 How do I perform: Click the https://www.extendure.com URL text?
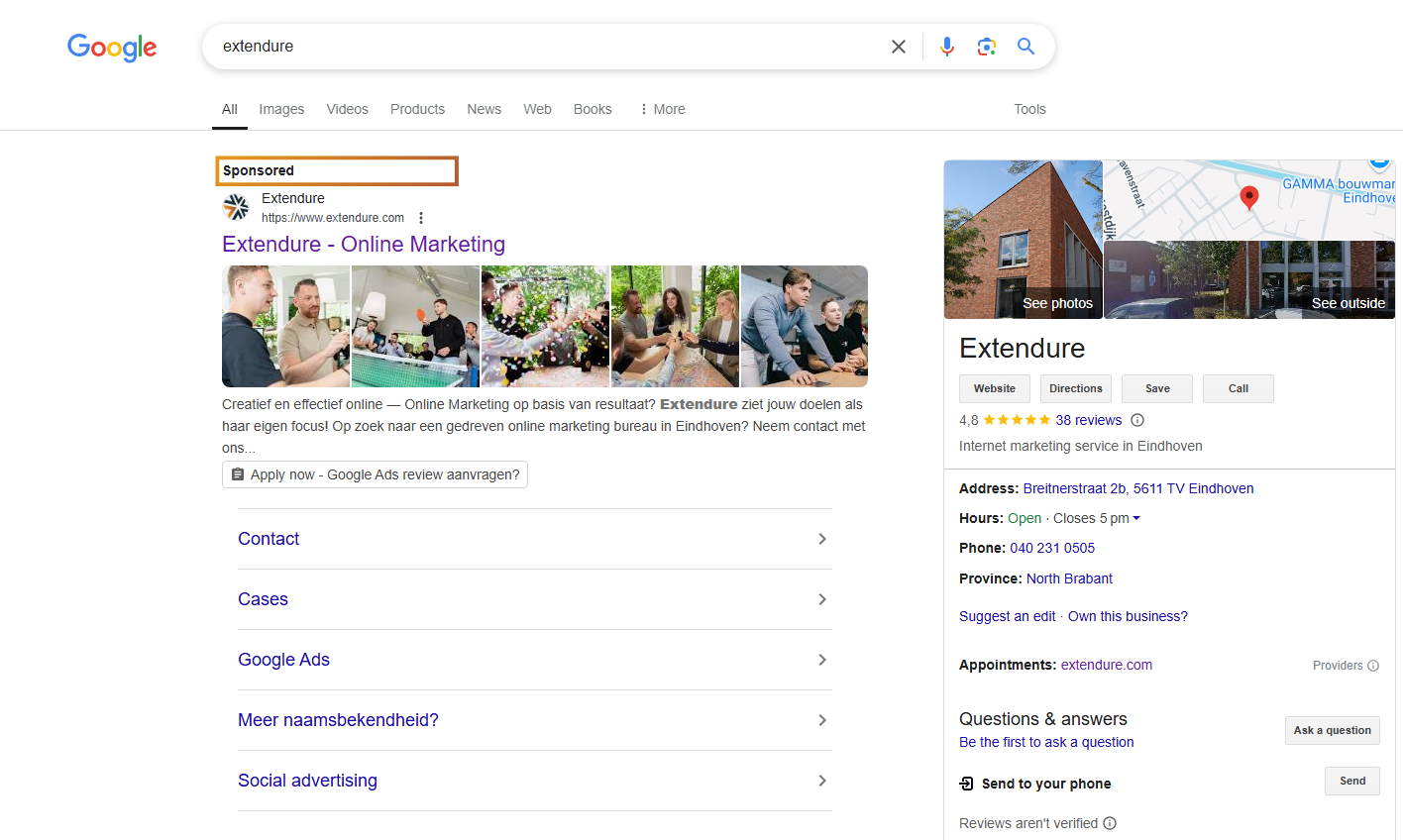click(333, 218)
